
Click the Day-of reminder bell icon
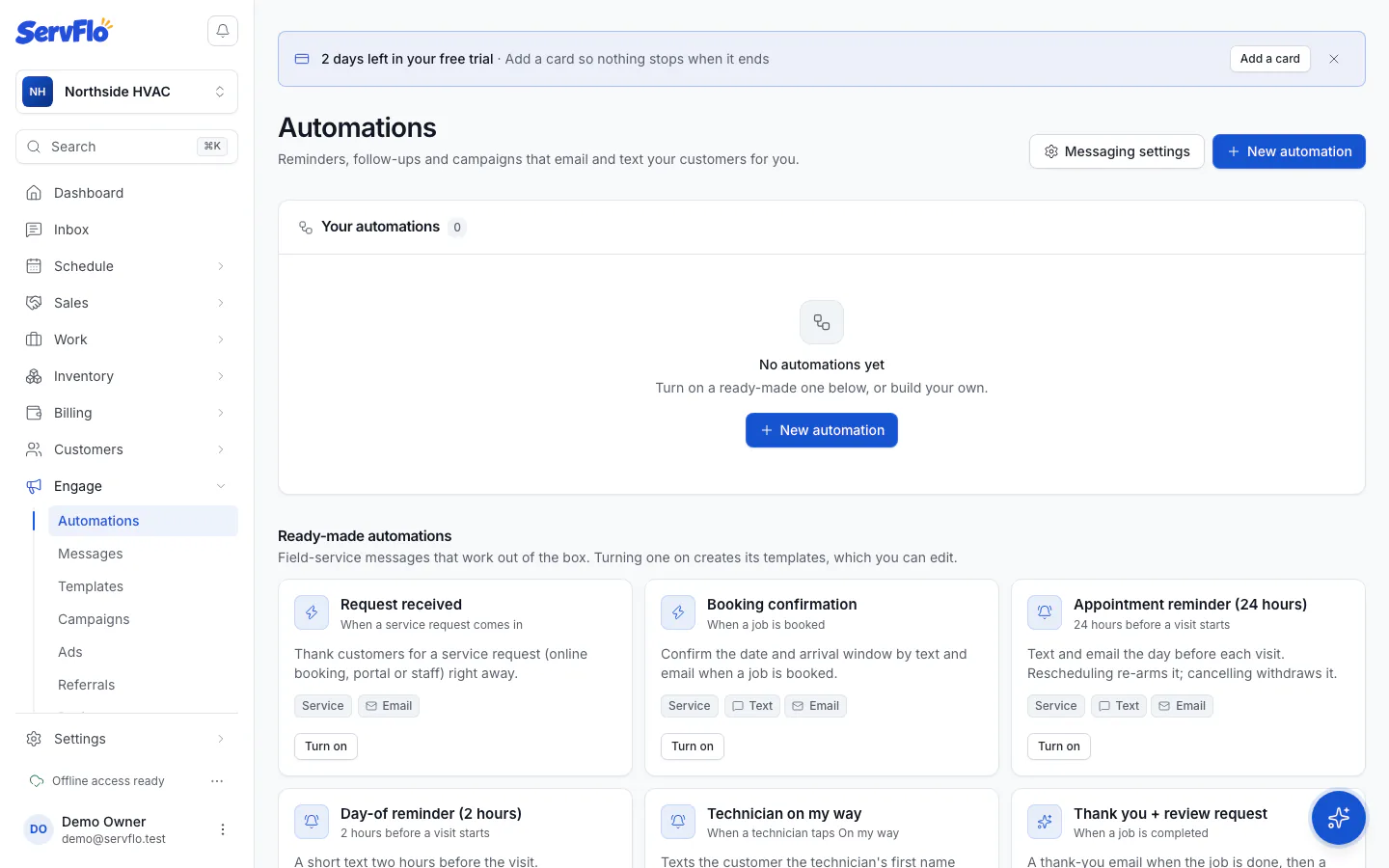click(312, 822)
